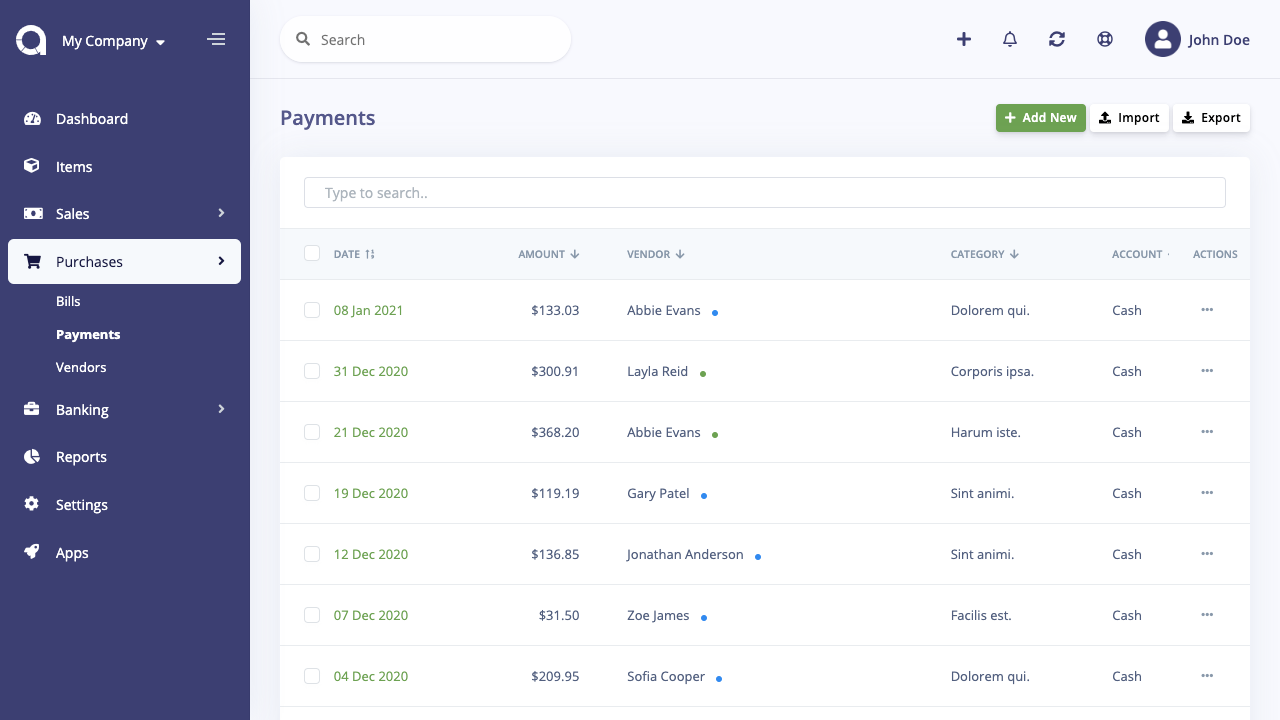The height and width of the screenshot is (720, 1280).
Task: Click vendor Sofia Cooper
Action: coord(666,676)
